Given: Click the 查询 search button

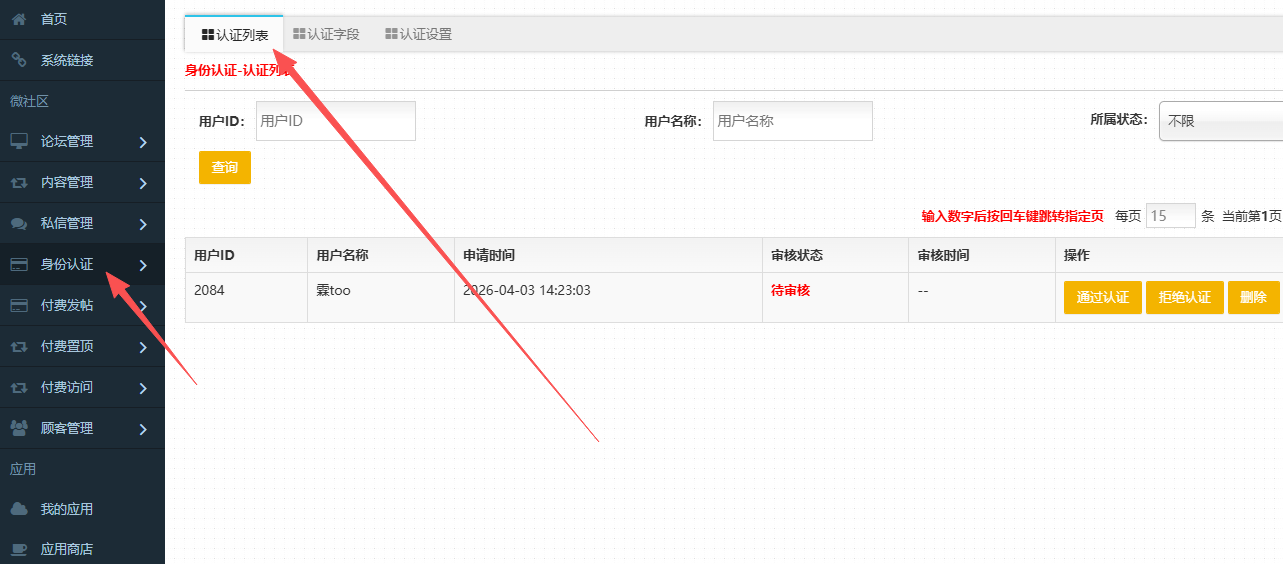Looking at the screenshot, I should tap(225, 168).
